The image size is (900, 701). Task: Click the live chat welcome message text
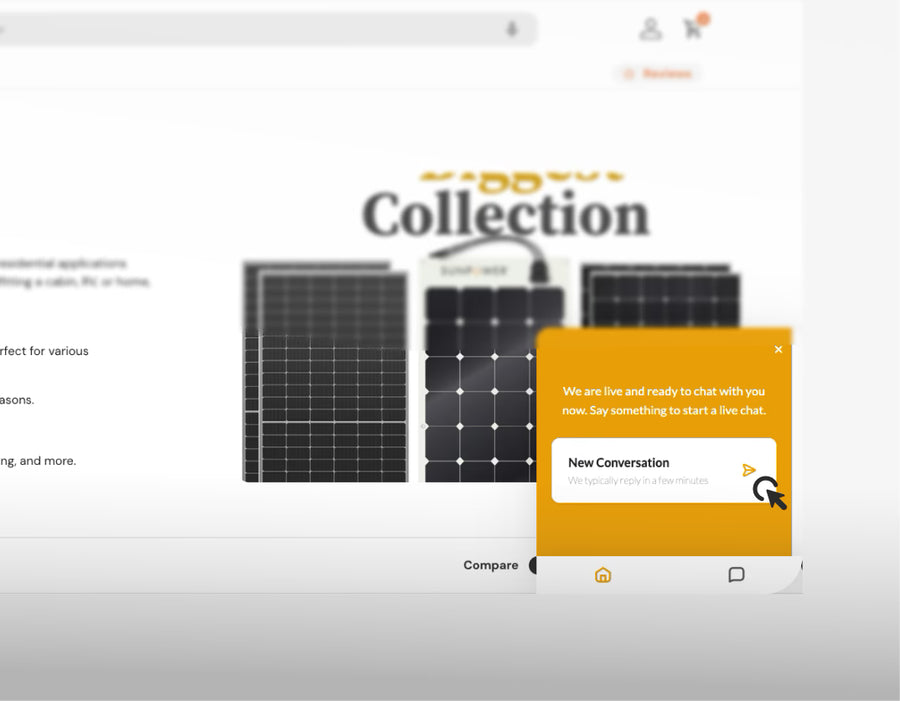click(x=663, y=400)
